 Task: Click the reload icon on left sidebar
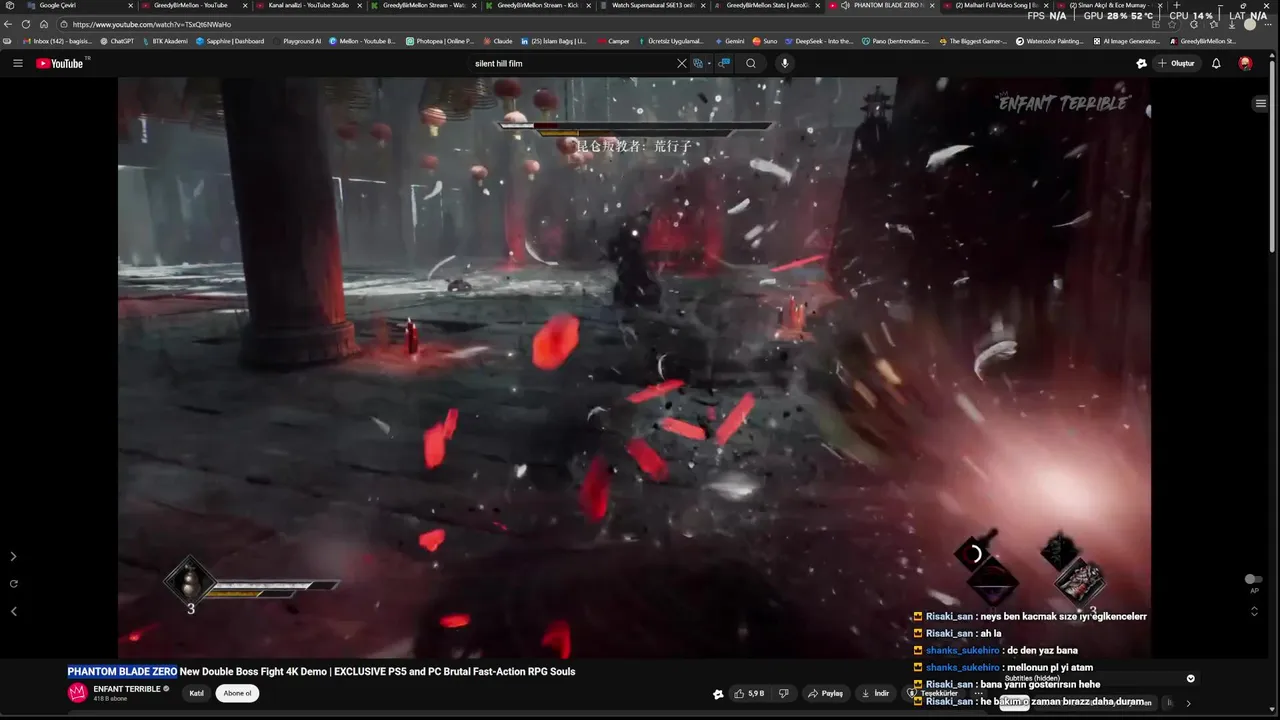[14, 583]
